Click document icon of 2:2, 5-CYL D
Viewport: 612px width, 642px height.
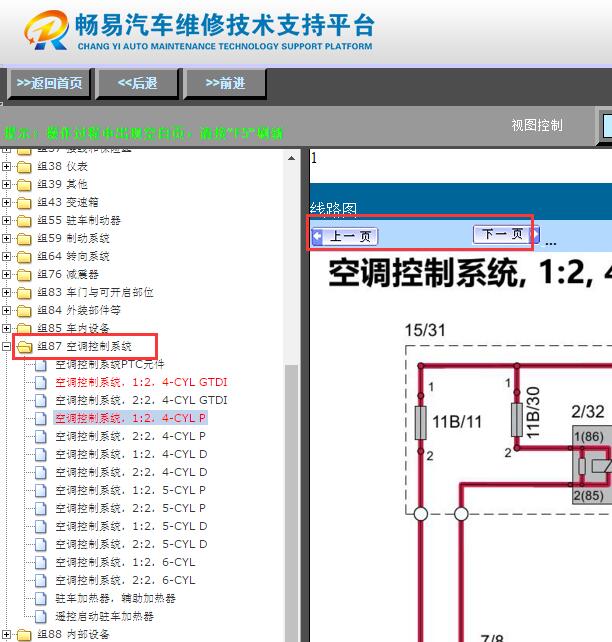point(41,545)
